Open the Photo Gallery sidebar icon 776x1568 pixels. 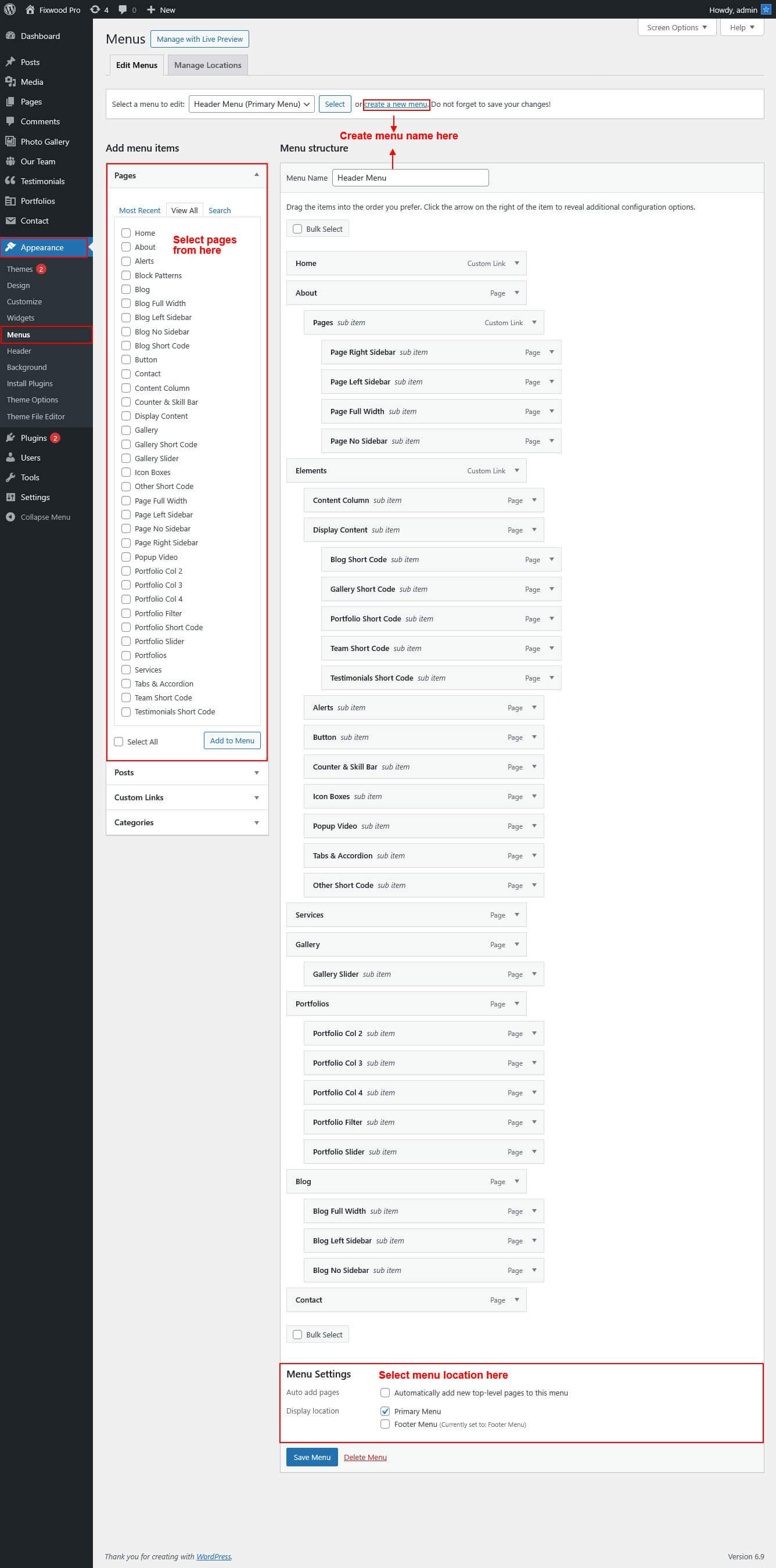[10, 141]
